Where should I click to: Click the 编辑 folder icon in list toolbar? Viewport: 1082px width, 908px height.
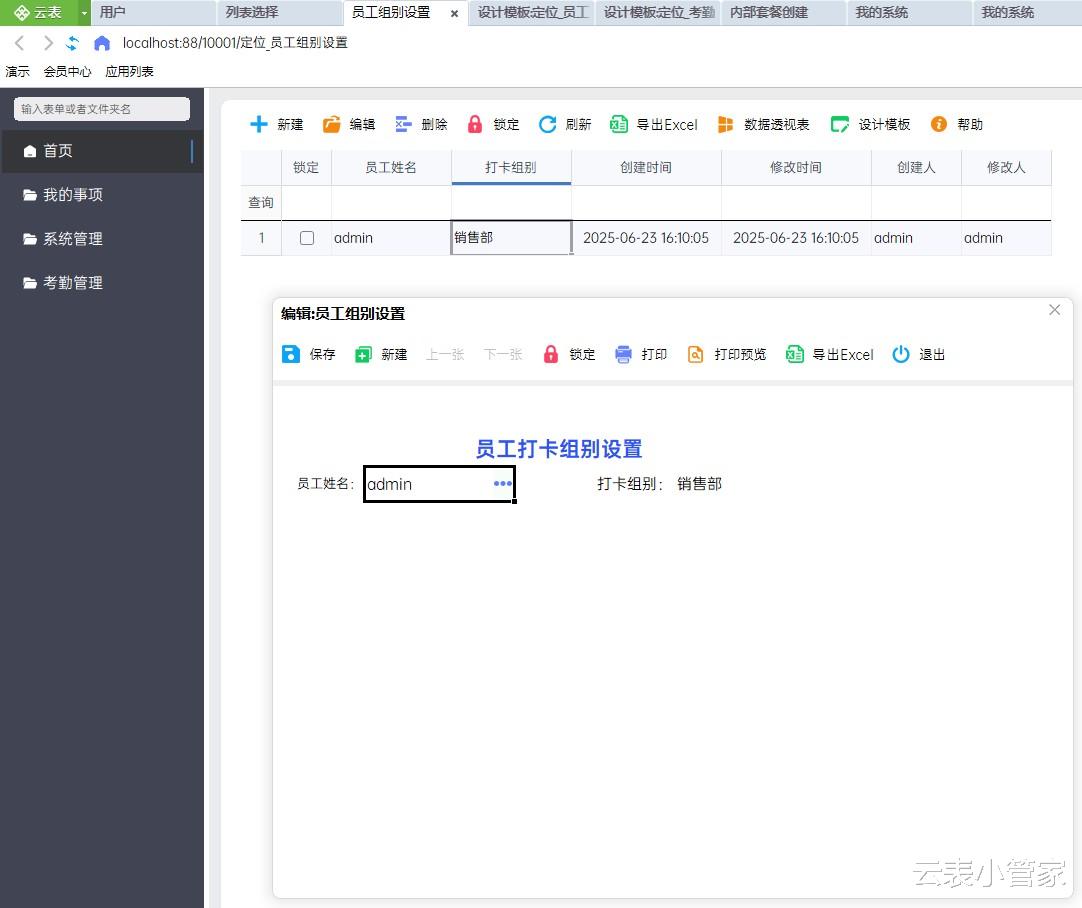(x=332, y=124)
